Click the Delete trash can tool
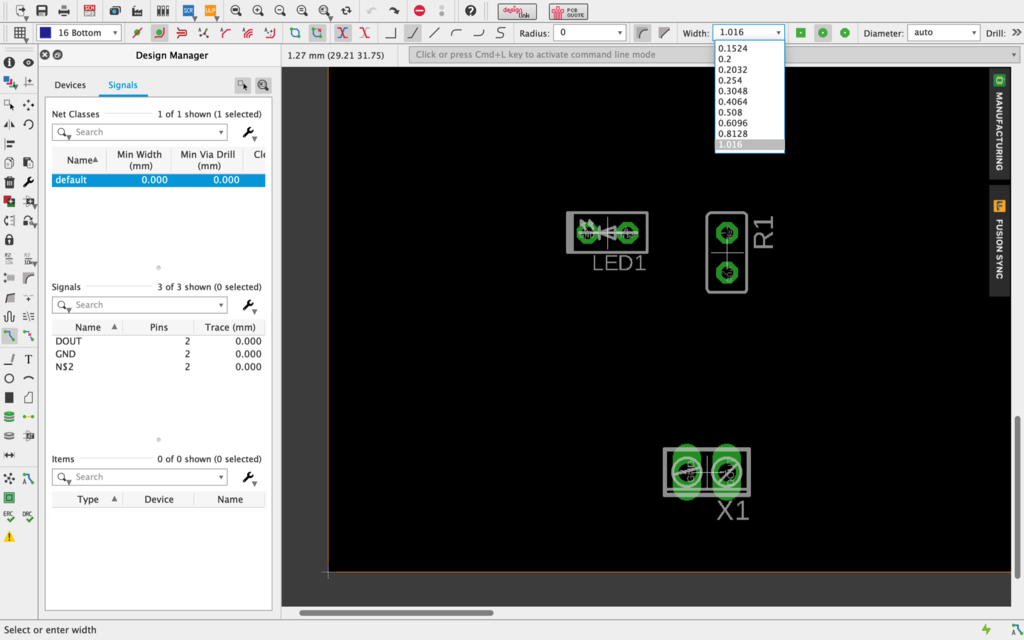The image size is (1024, 640). [x=9, y=182]
